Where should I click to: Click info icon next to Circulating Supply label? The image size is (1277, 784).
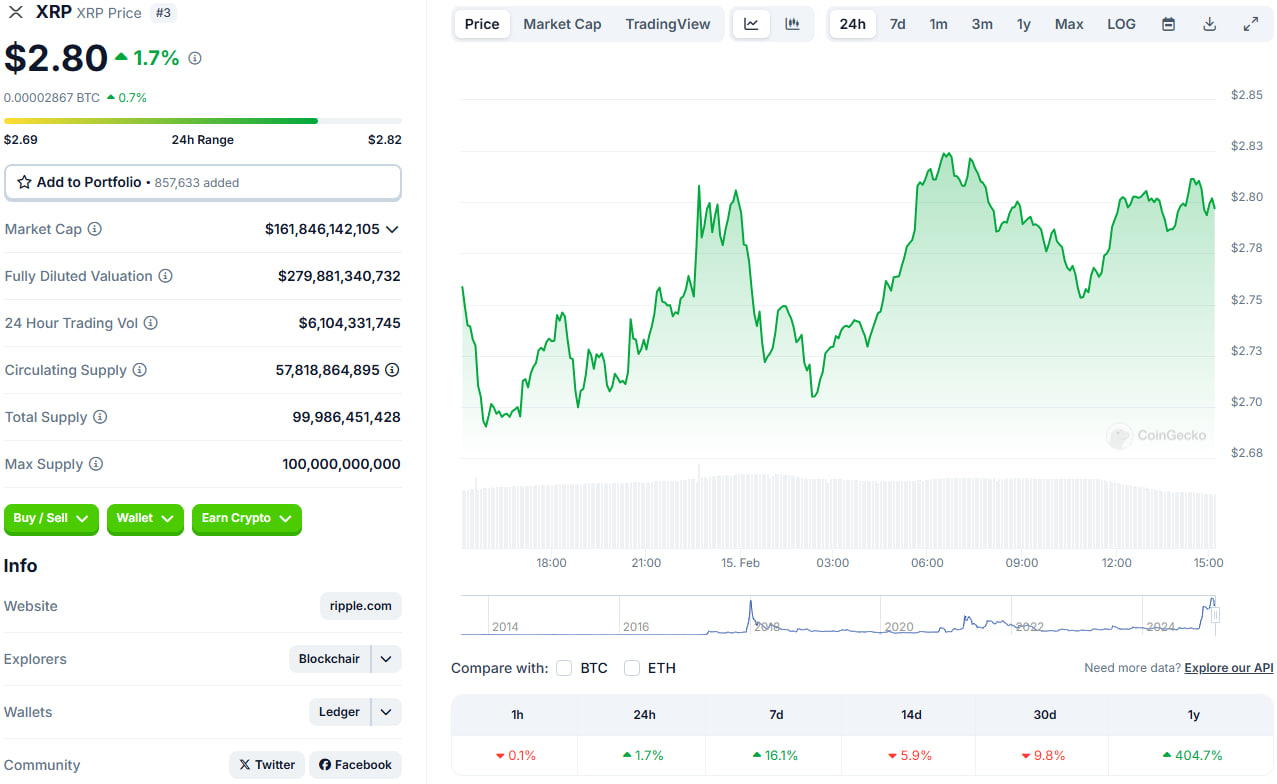(140, 370)
